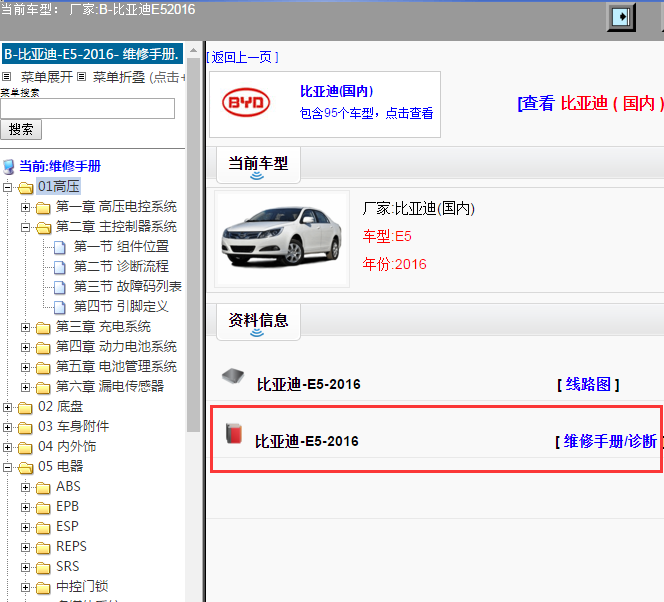Viewport: 664px width, 602px height.
Task: Click the page icon of 第三节 故障码列表
Action: tap(59, 287)
